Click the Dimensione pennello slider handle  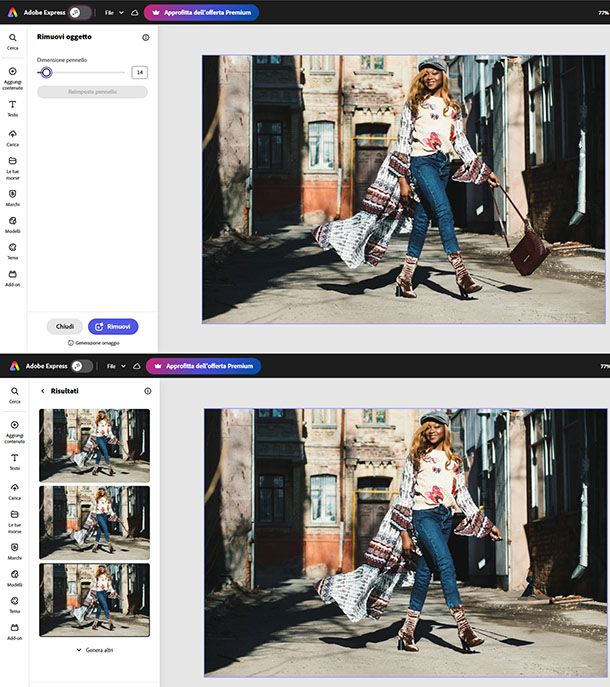[46, 72]
